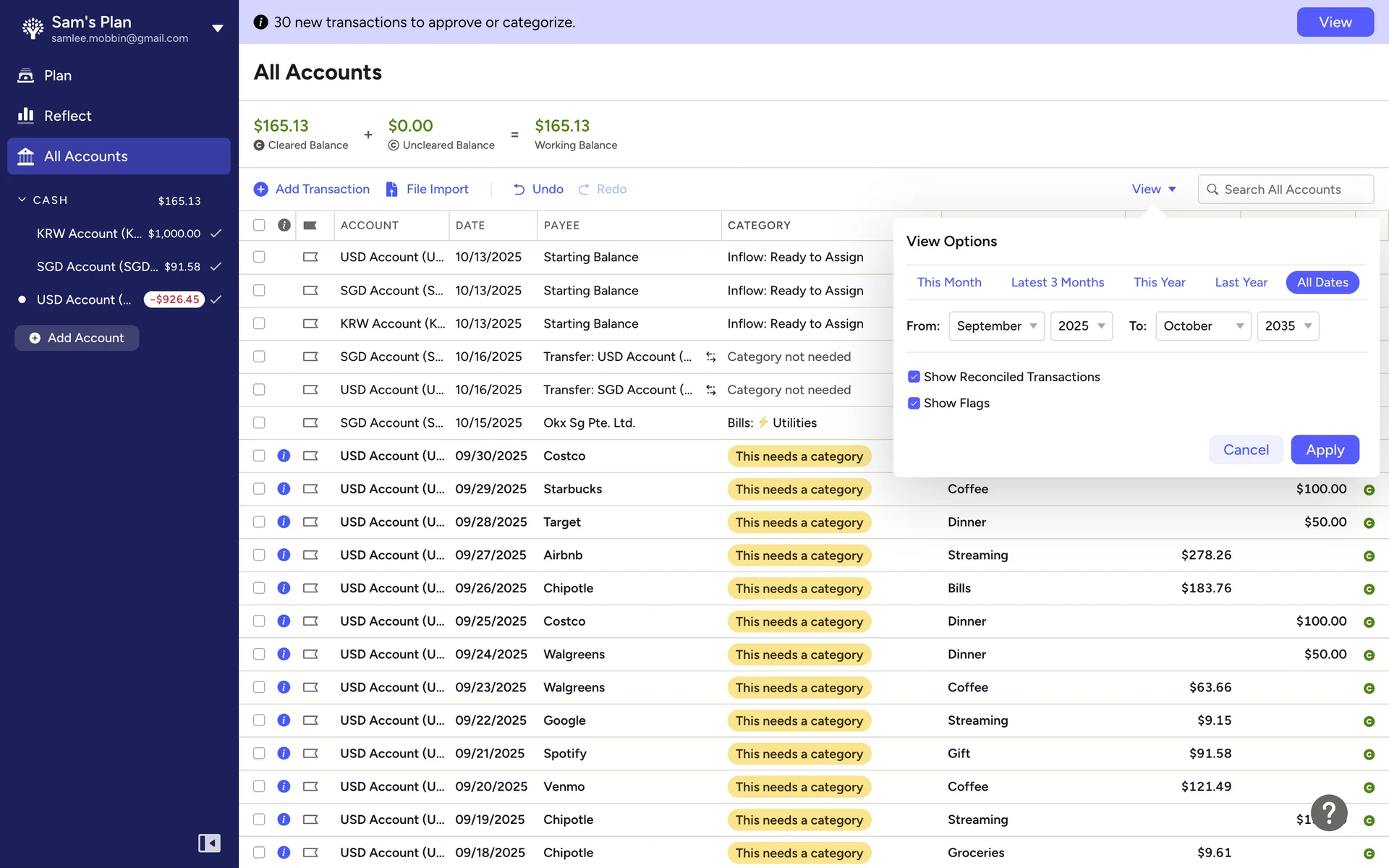Select the This Month date tab
This screenshot has height=868, width=1389.
(949, 282)
